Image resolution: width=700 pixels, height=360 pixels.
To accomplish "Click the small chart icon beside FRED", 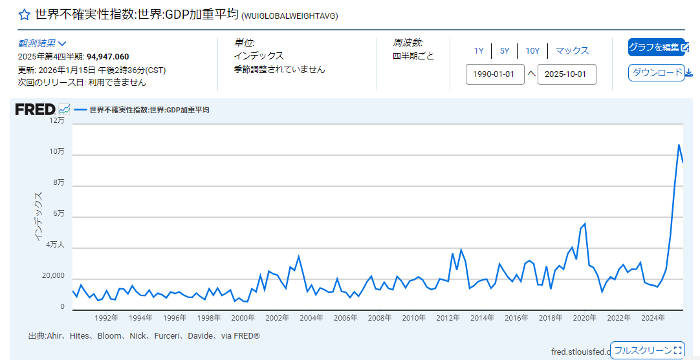I will (64, 109).
